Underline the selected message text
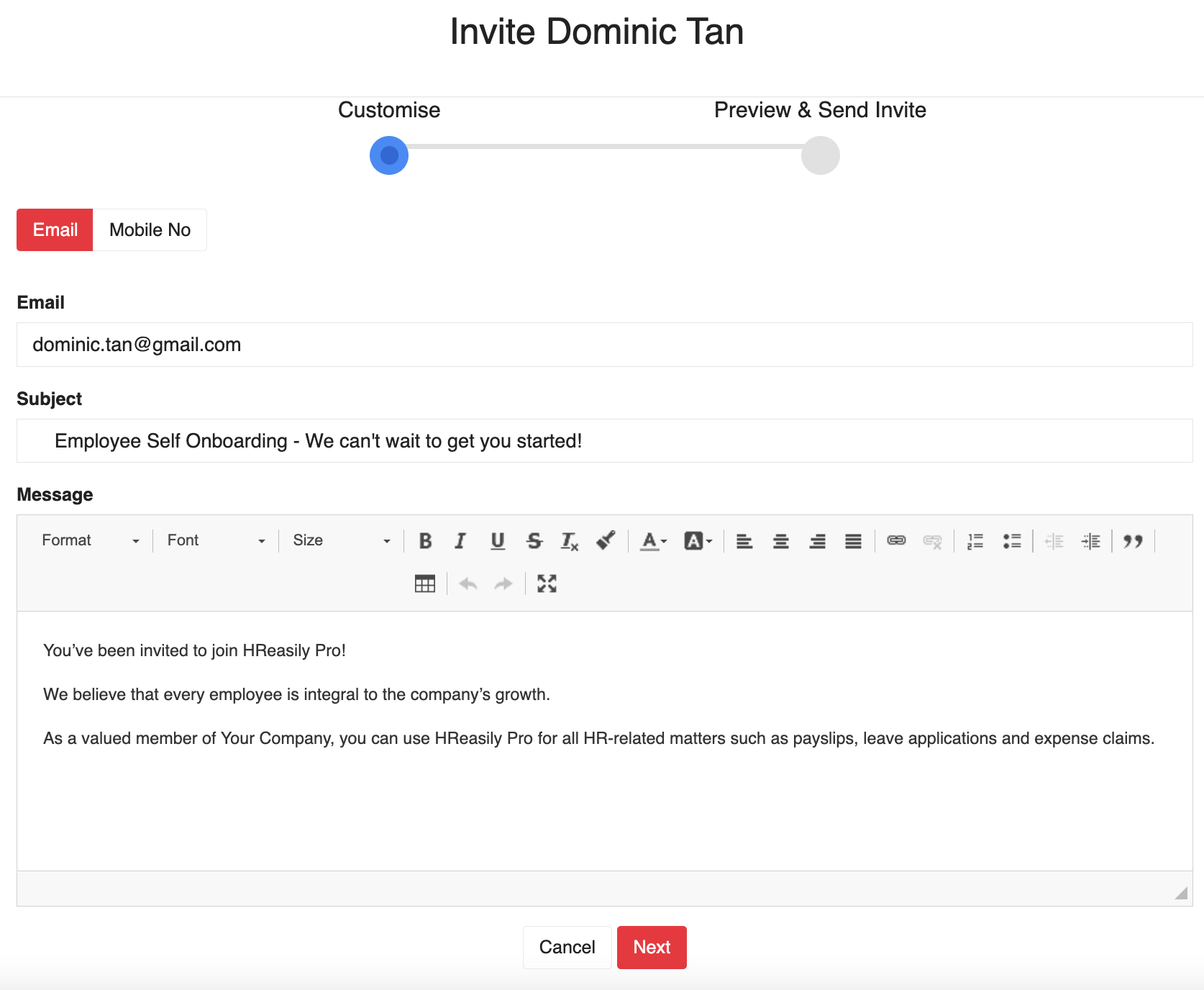Viewport: 1204px width, 990px height. 497,540
